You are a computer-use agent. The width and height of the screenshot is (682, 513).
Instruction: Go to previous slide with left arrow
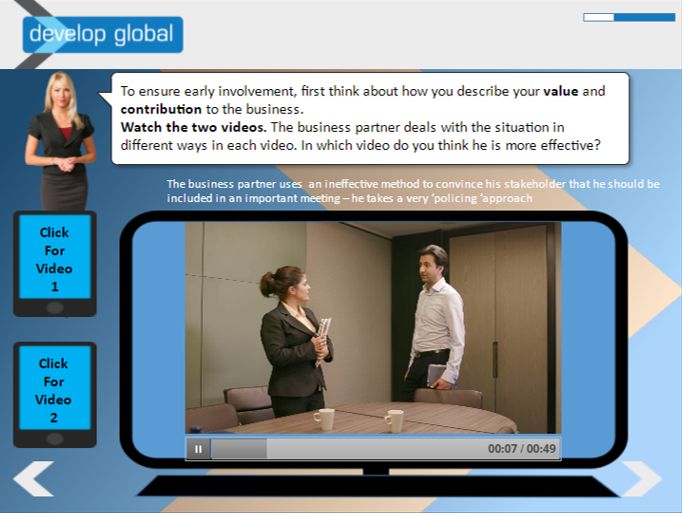click(x=33, y=479)
